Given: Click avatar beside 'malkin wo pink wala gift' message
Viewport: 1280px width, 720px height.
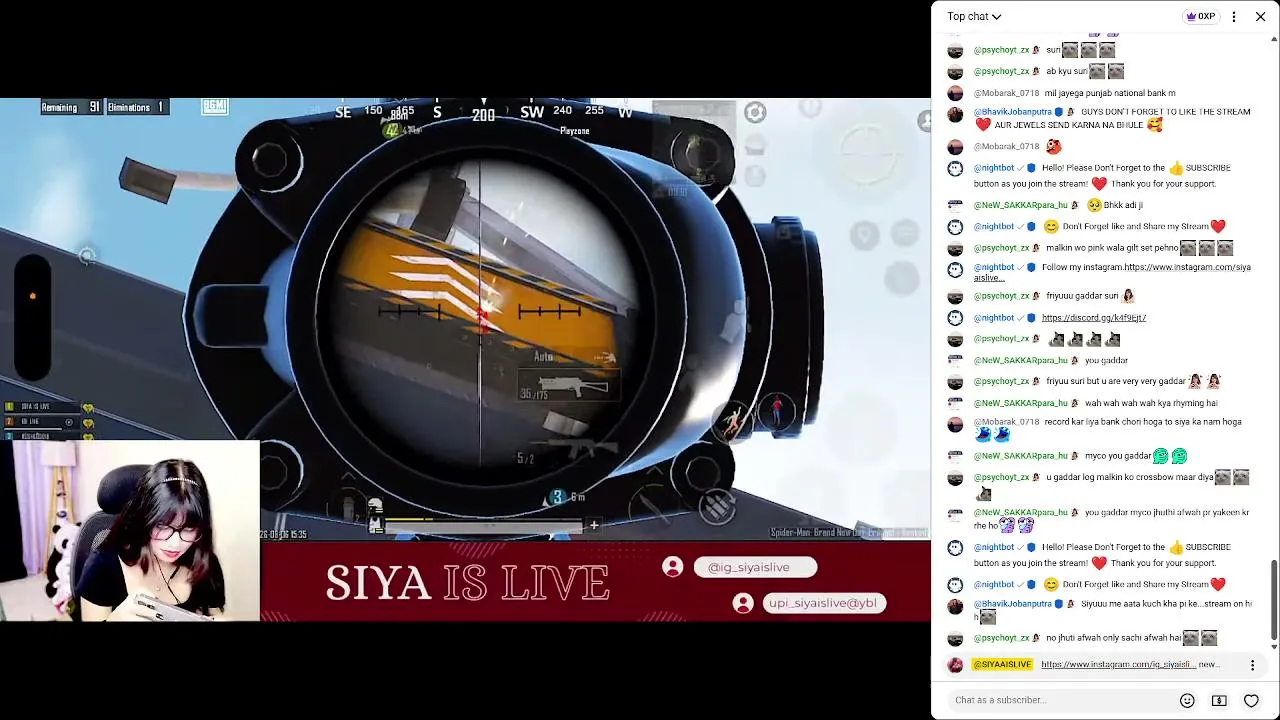Looking at the screenshot, I should coord(955,248).
